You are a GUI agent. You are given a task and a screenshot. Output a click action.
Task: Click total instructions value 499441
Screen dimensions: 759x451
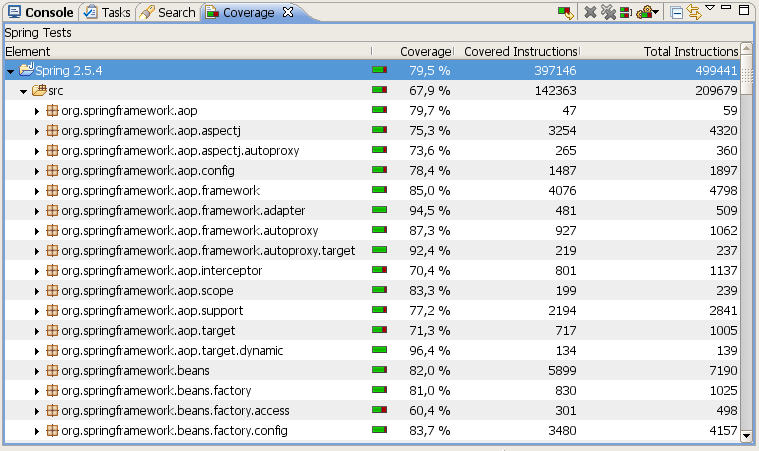tap(716, 71)
